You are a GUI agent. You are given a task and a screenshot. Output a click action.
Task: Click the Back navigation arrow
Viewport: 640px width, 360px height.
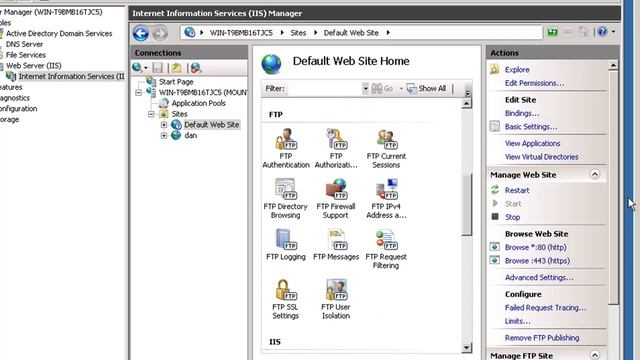click(141, 33)
